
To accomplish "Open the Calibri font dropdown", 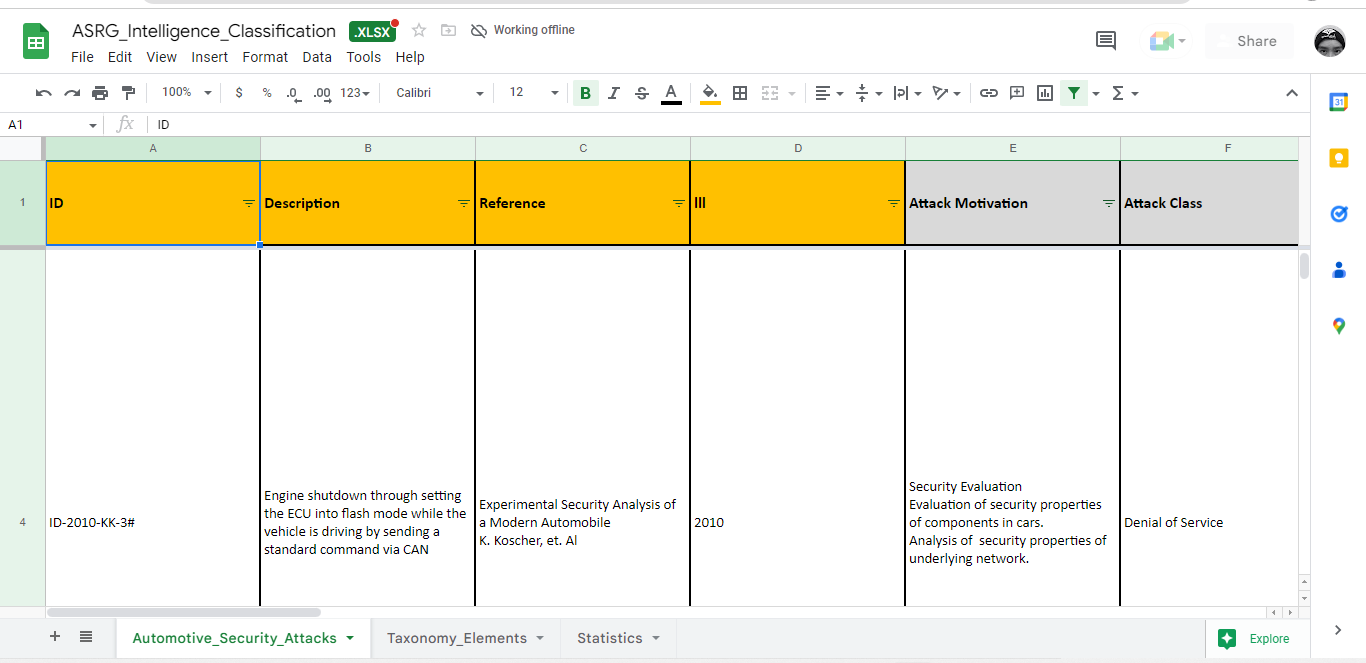I will pos(439,92).
